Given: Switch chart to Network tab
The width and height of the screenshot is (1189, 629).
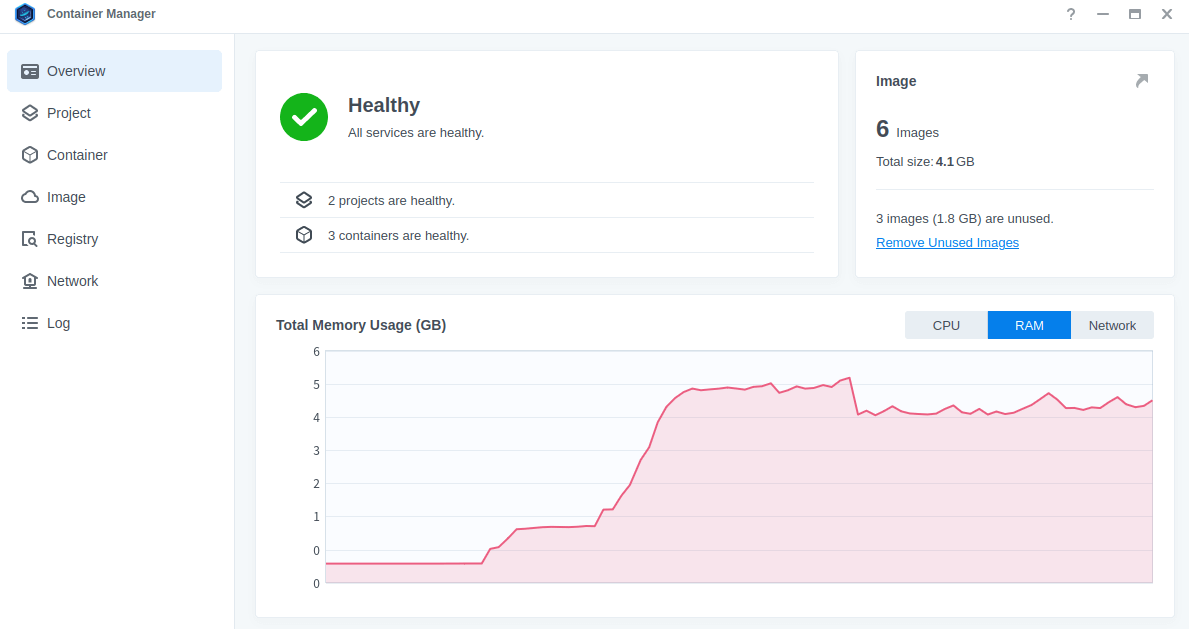Looking at the screenshot, I should [1112, 325].
